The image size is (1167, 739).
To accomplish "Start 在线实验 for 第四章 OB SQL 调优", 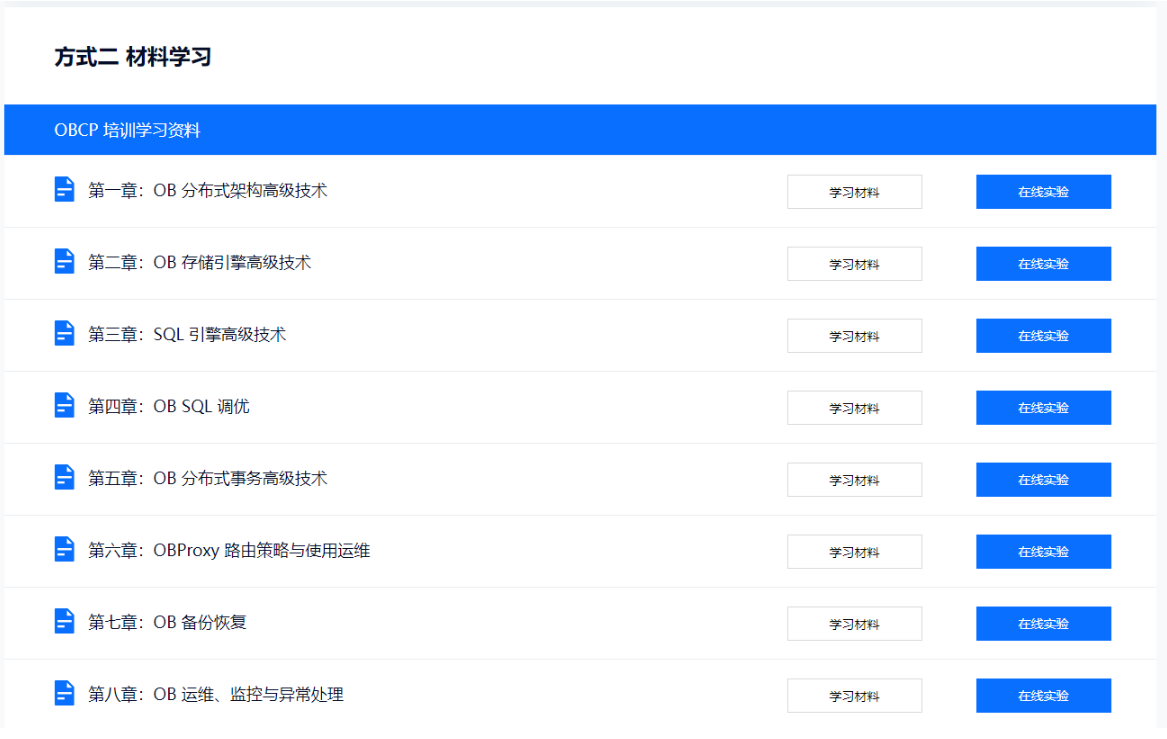I will point(1043,407).
